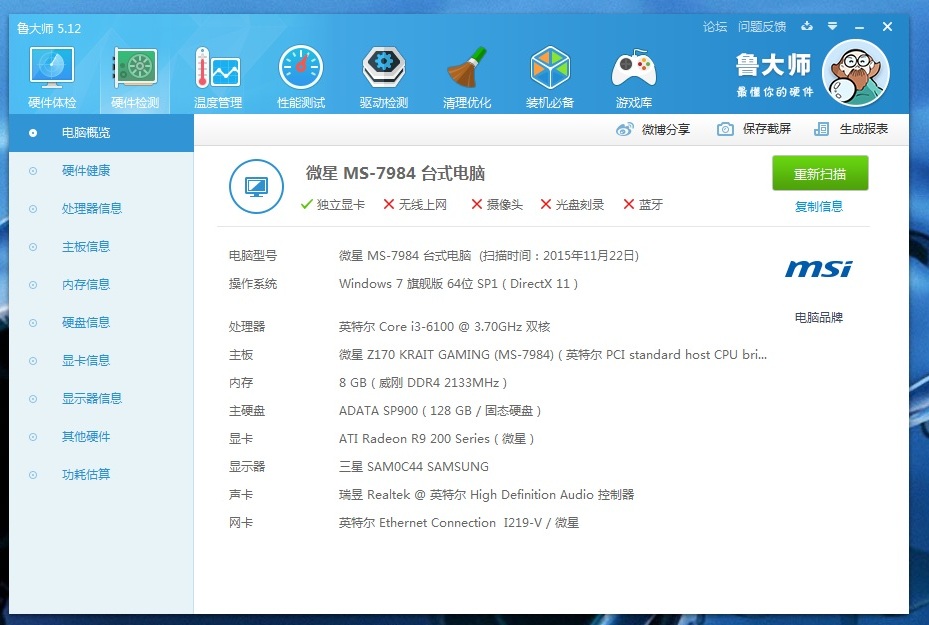Screen dimensions: 929x625
Task: Click 生成报表 generate report text
Action: [x=863, y=129]
